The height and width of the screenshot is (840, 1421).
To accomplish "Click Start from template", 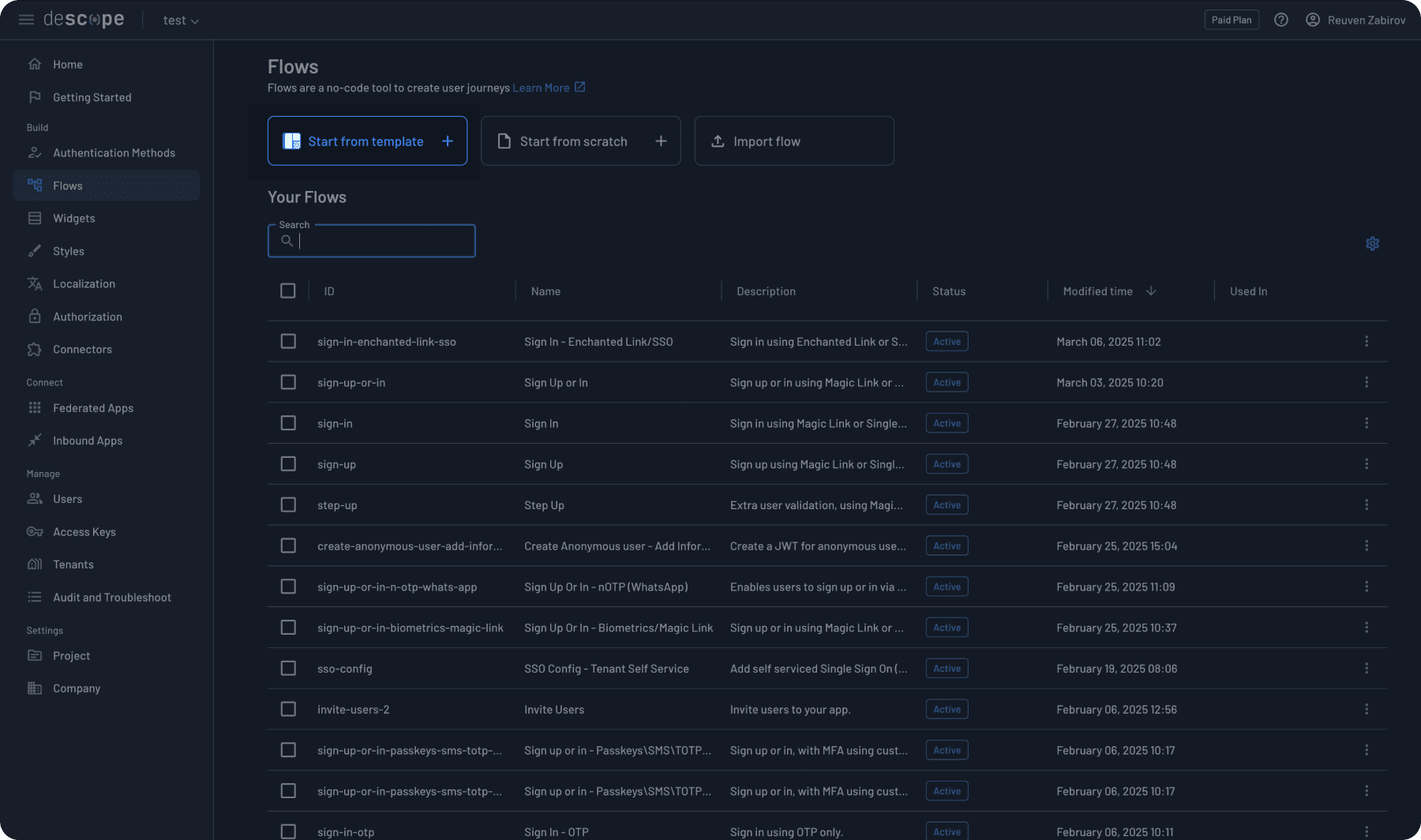I will (366, 141).
